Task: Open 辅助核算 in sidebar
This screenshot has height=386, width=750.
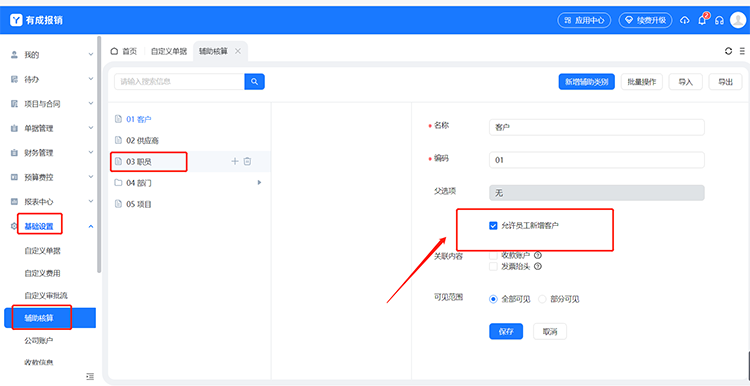Action: coord(50,318)
